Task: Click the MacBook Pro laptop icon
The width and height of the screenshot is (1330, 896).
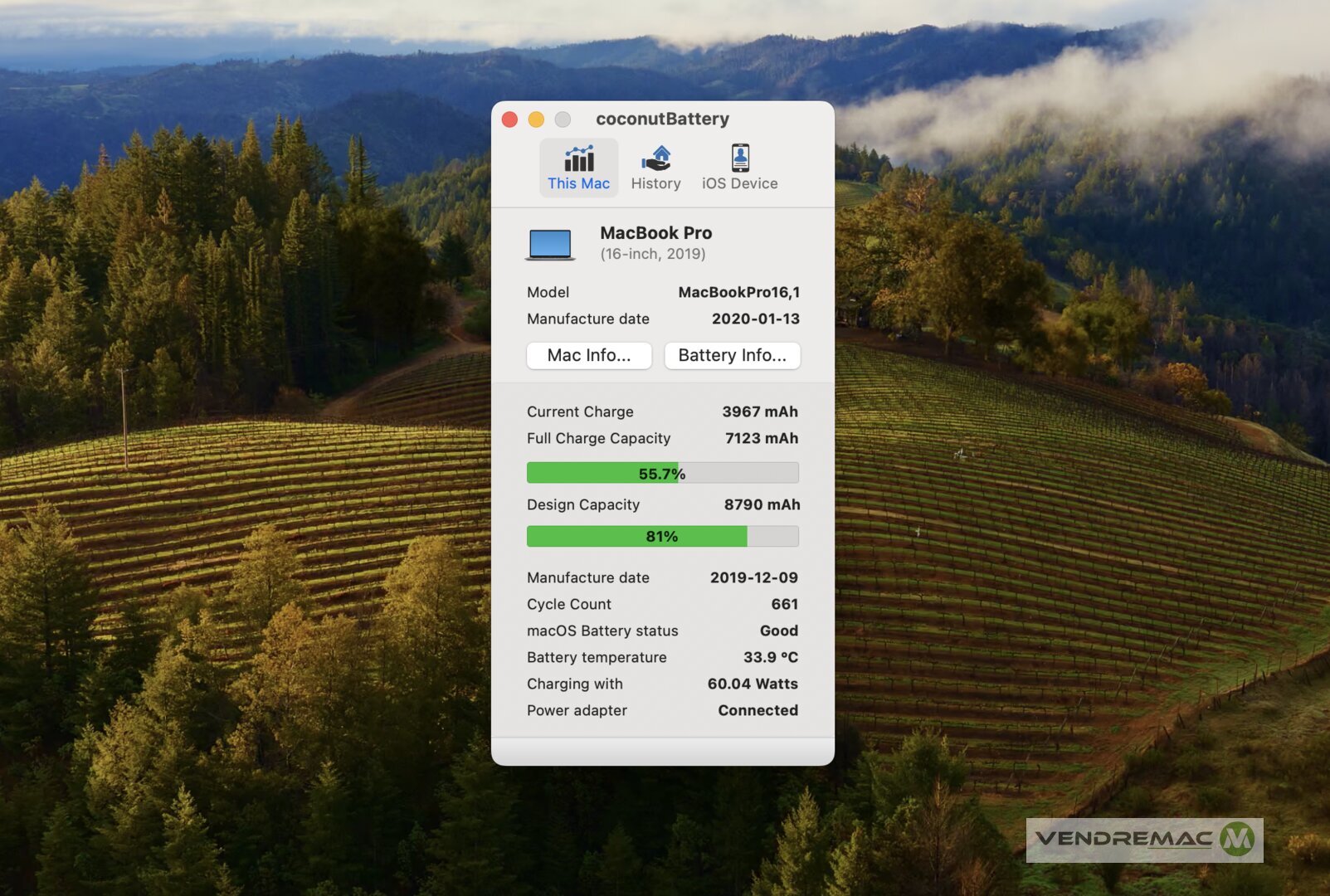Action: tap(550, 245)
